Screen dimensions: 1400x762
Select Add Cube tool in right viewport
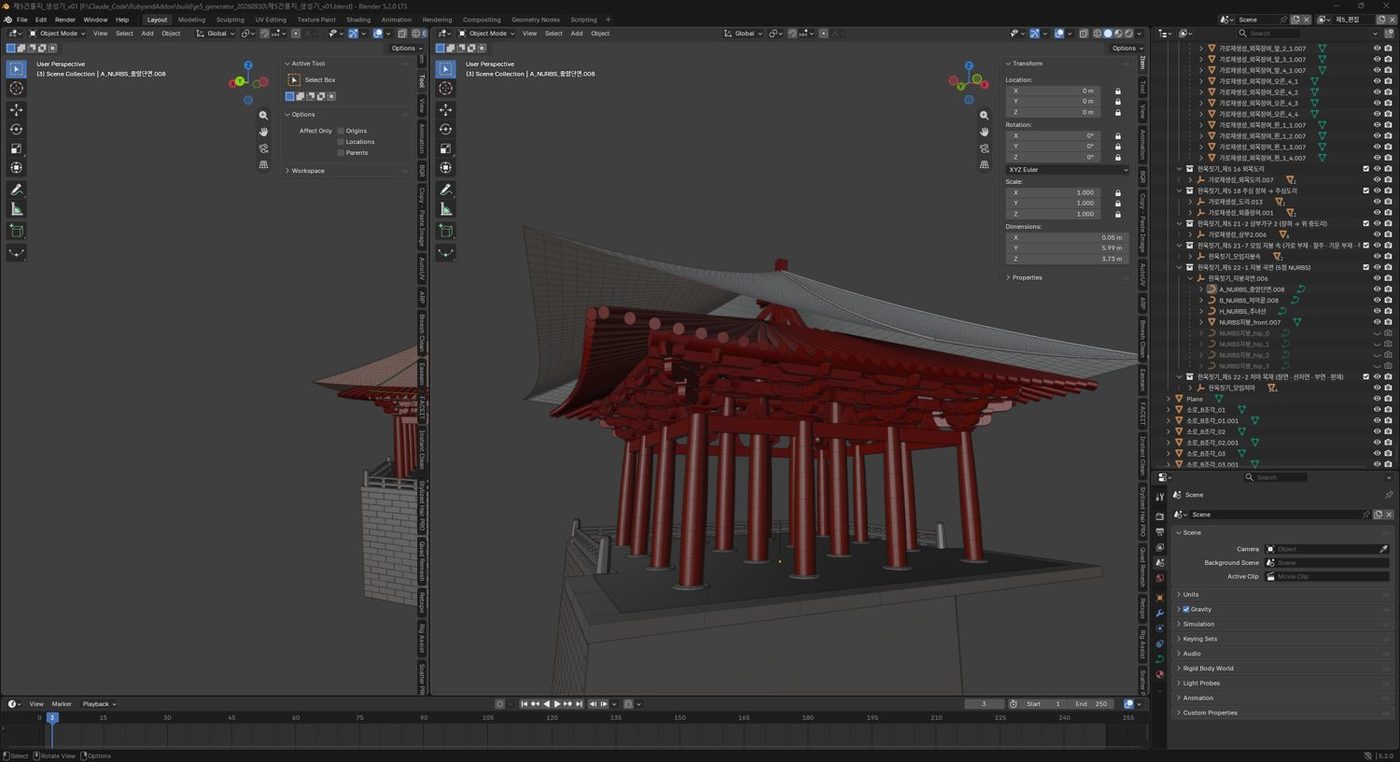tap(446, 231)
